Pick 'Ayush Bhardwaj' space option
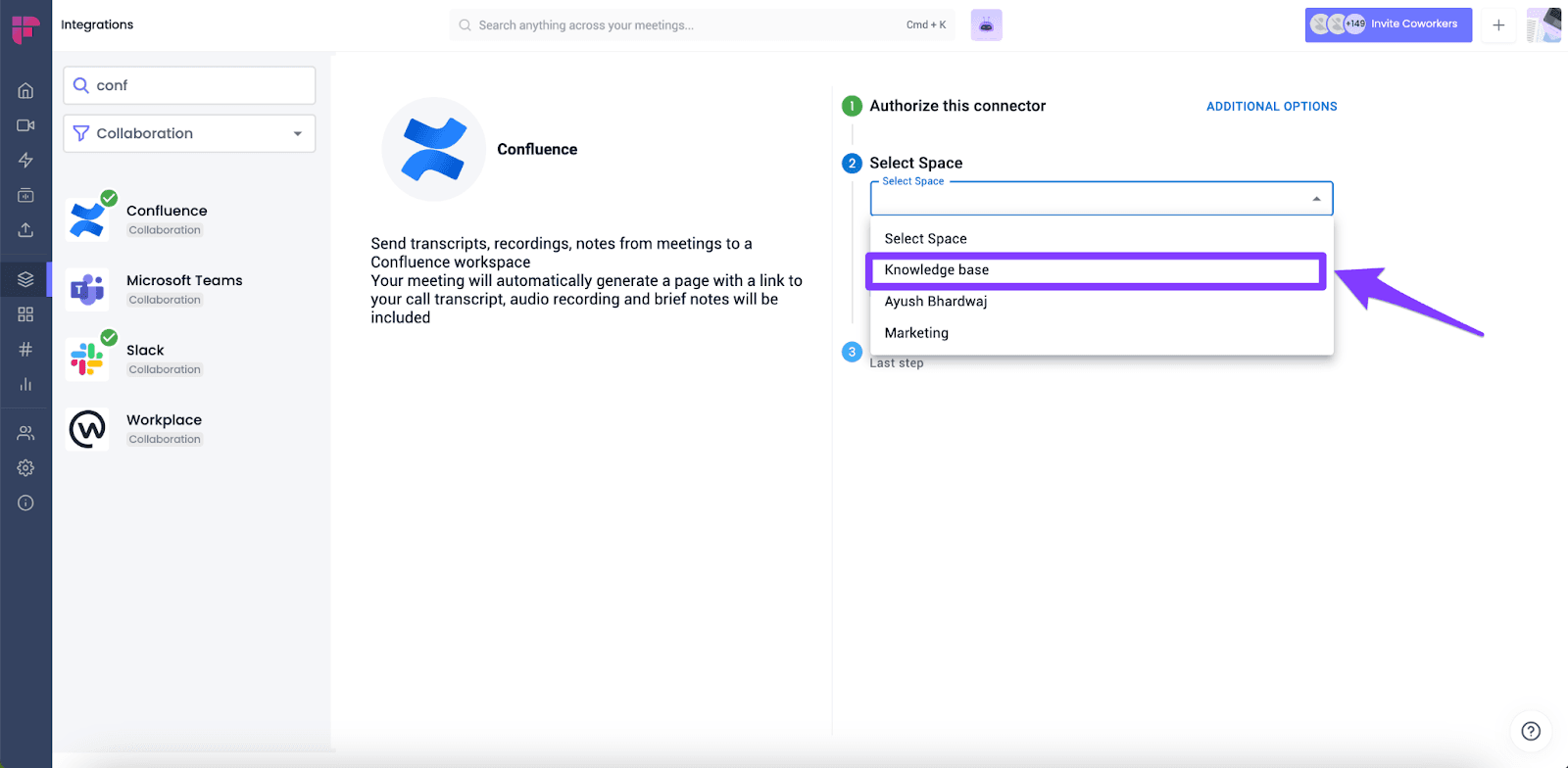1568x768 pixels. coord(1102,302)
